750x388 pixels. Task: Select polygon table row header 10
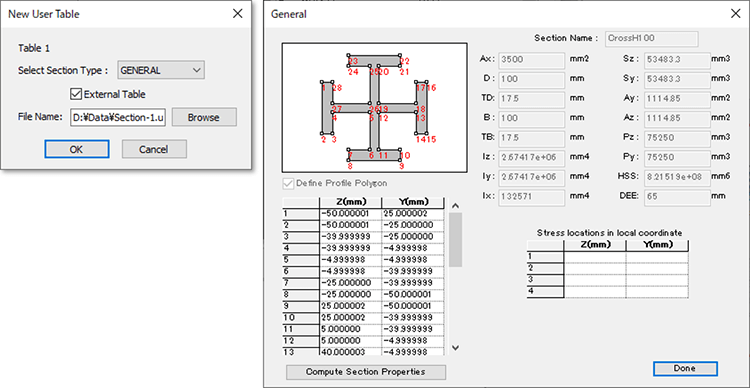pyautogui.click(x=301, y=318)
